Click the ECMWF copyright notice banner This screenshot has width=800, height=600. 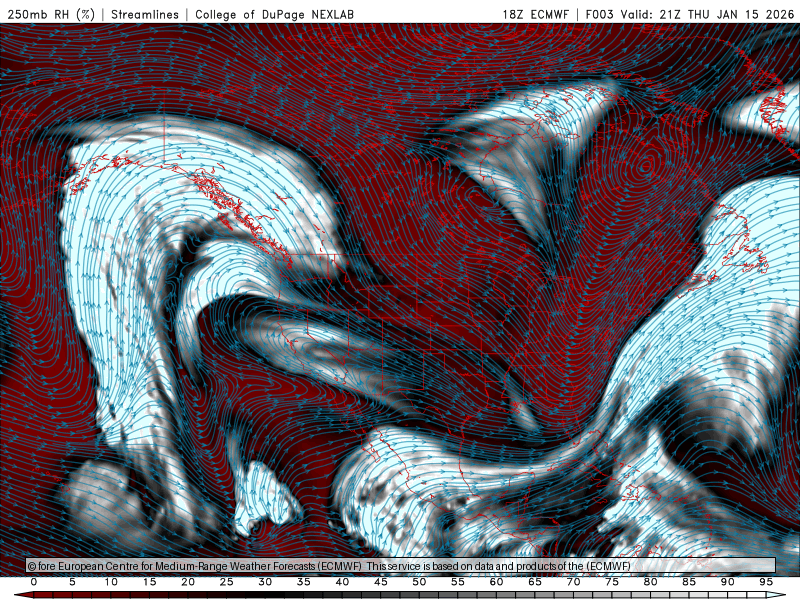[x=401, y=565]
